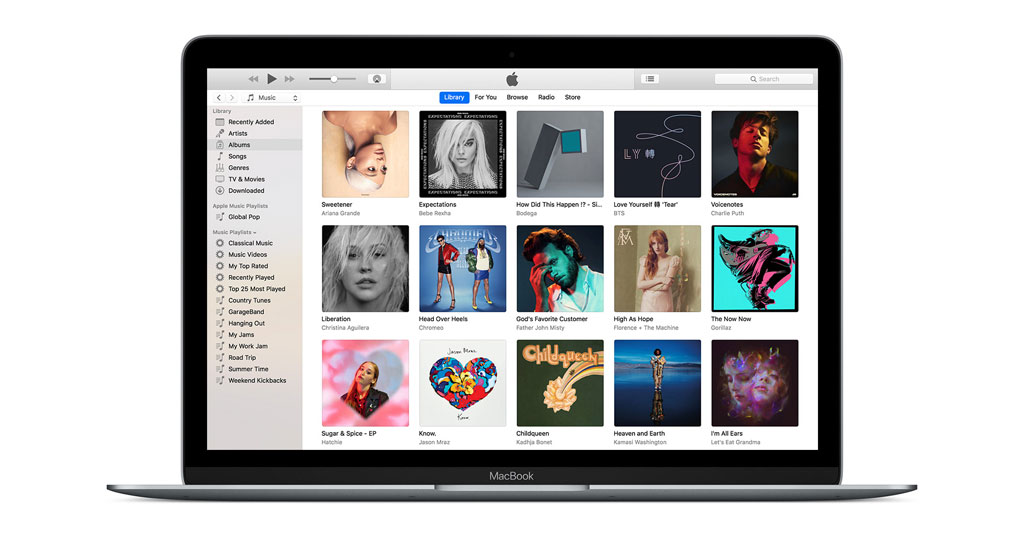
Task: Click the TV & Movies icon
Action: tap(220, 179)
